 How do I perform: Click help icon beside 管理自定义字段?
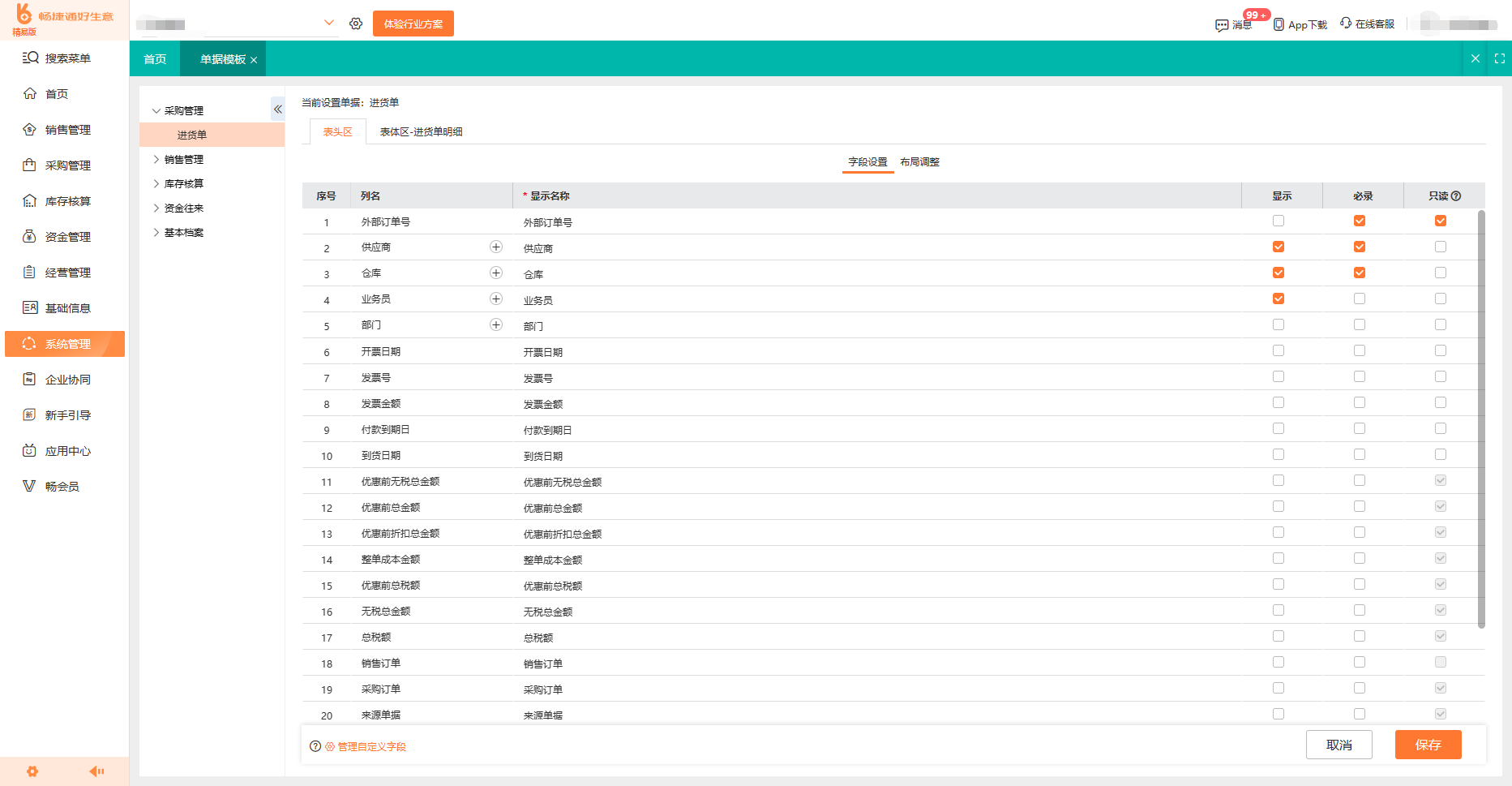(315, 746)
